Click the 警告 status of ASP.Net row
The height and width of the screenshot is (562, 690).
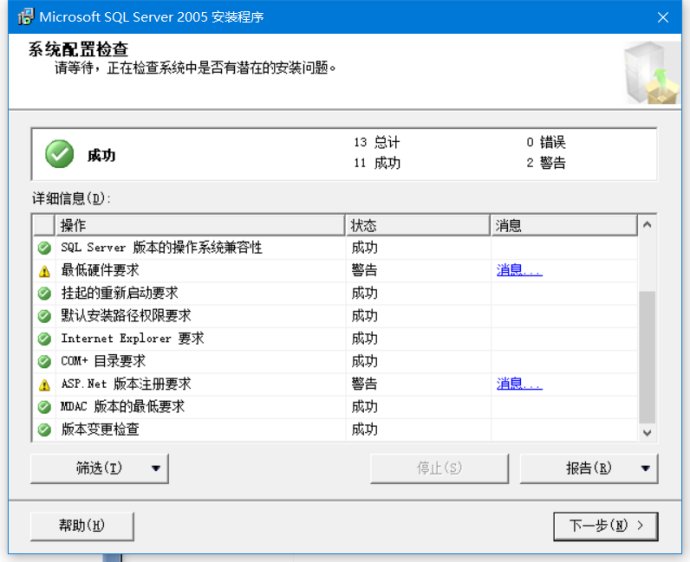[x=364, y=384]
